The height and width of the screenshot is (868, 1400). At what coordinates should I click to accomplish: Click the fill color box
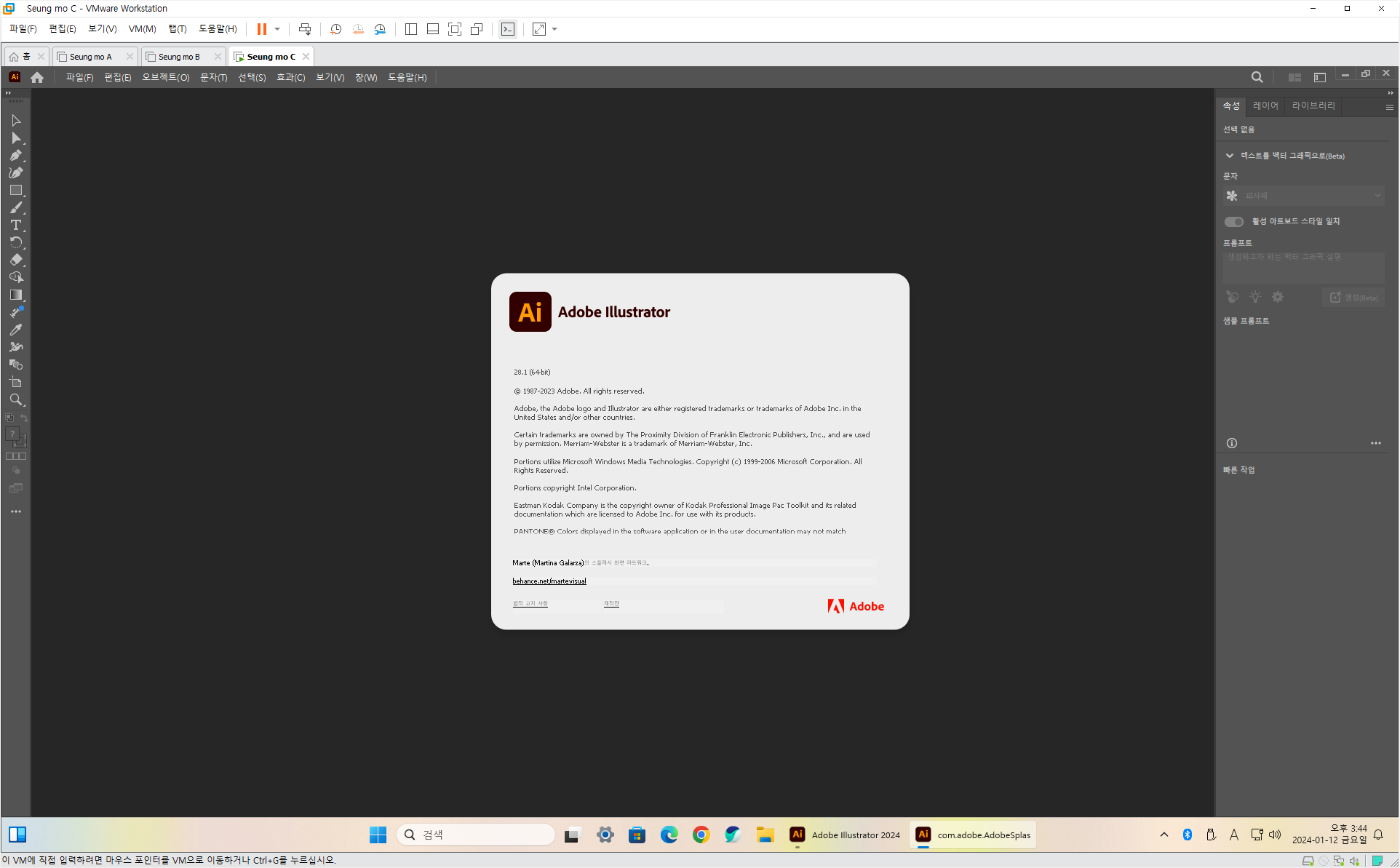(x=12, y=434)
